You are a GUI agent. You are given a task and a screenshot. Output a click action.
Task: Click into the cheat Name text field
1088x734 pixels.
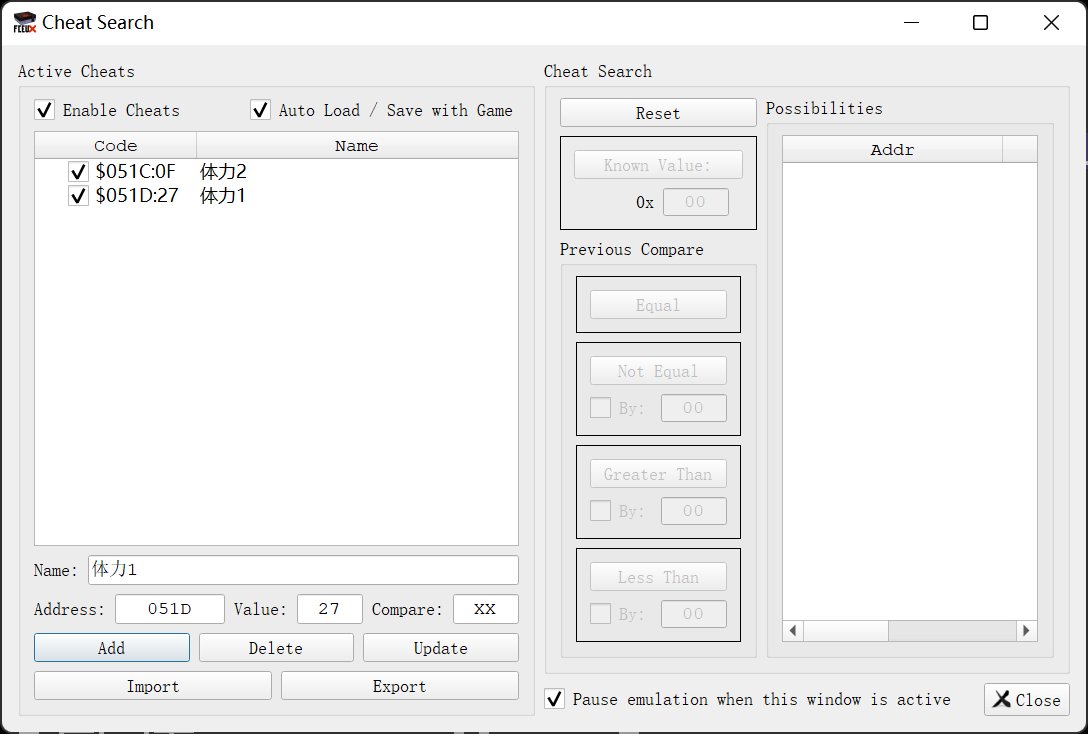[302, 570]
